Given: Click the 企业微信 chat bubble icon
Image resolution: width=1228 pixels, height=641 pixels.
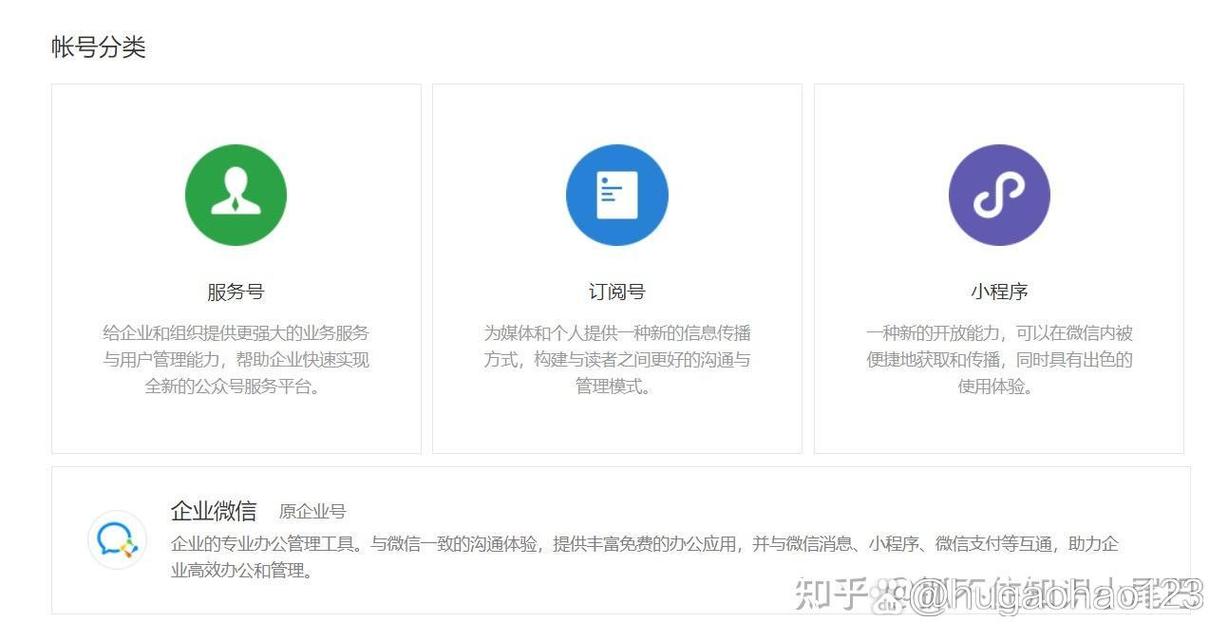Looking at the screenshot, I should point(117,537).
